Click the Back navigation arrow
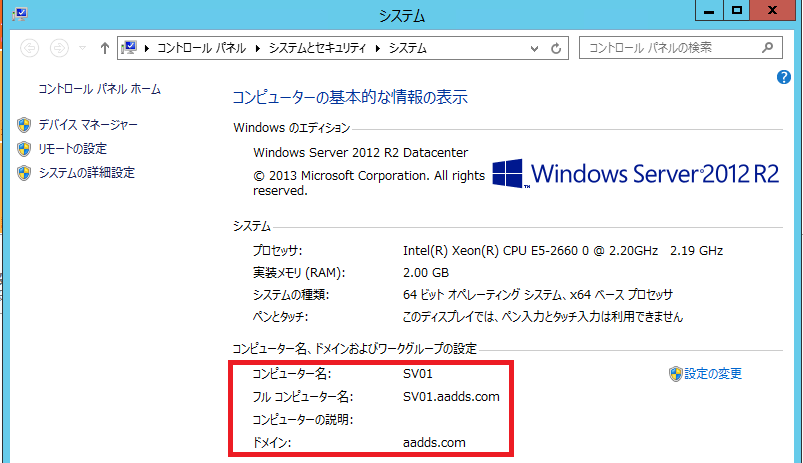Image resolution: width=803 pixels, height=463 pixels. click(30, 48)
